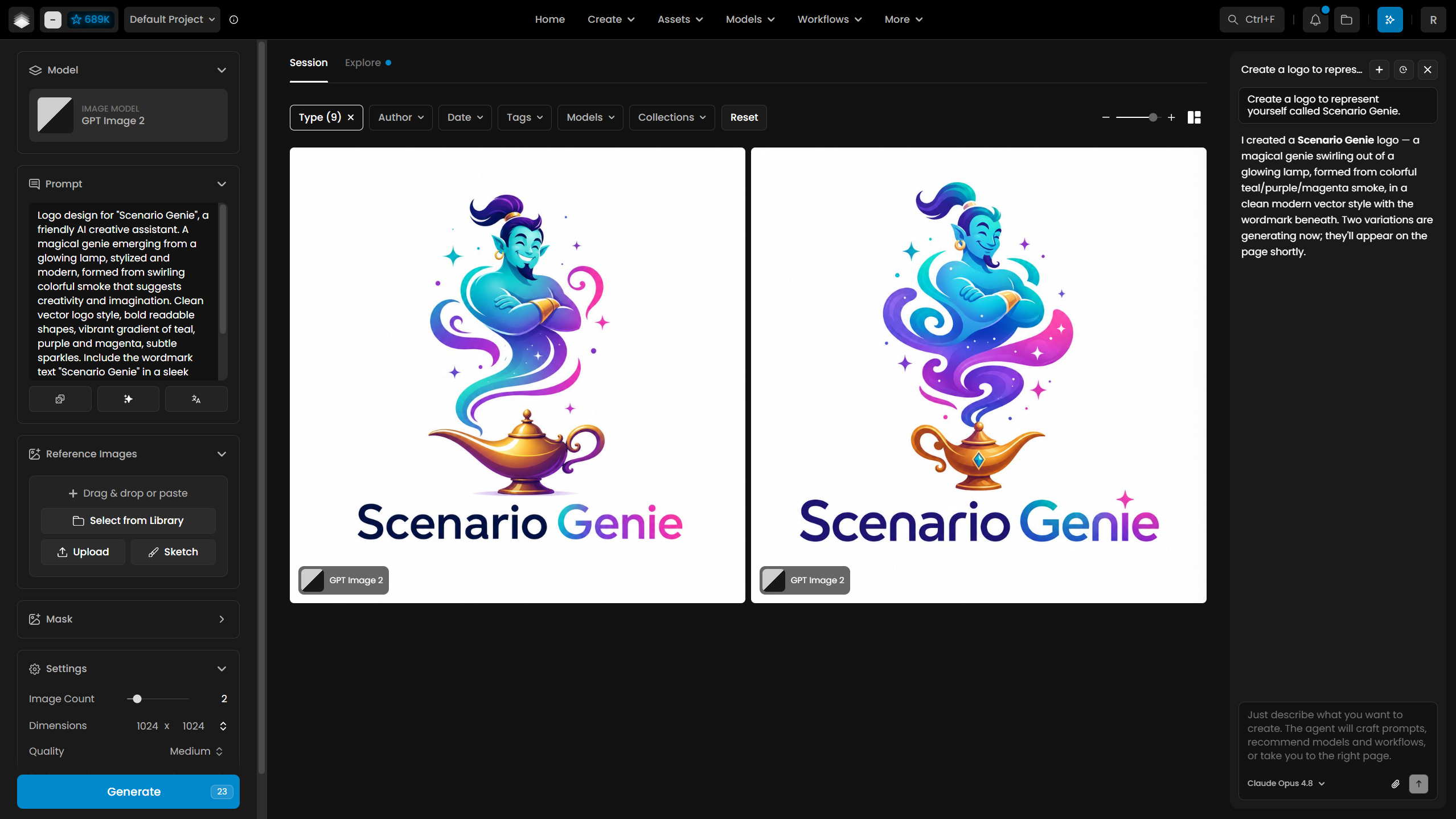Click the assistant chat input field

coord(1337,735)
